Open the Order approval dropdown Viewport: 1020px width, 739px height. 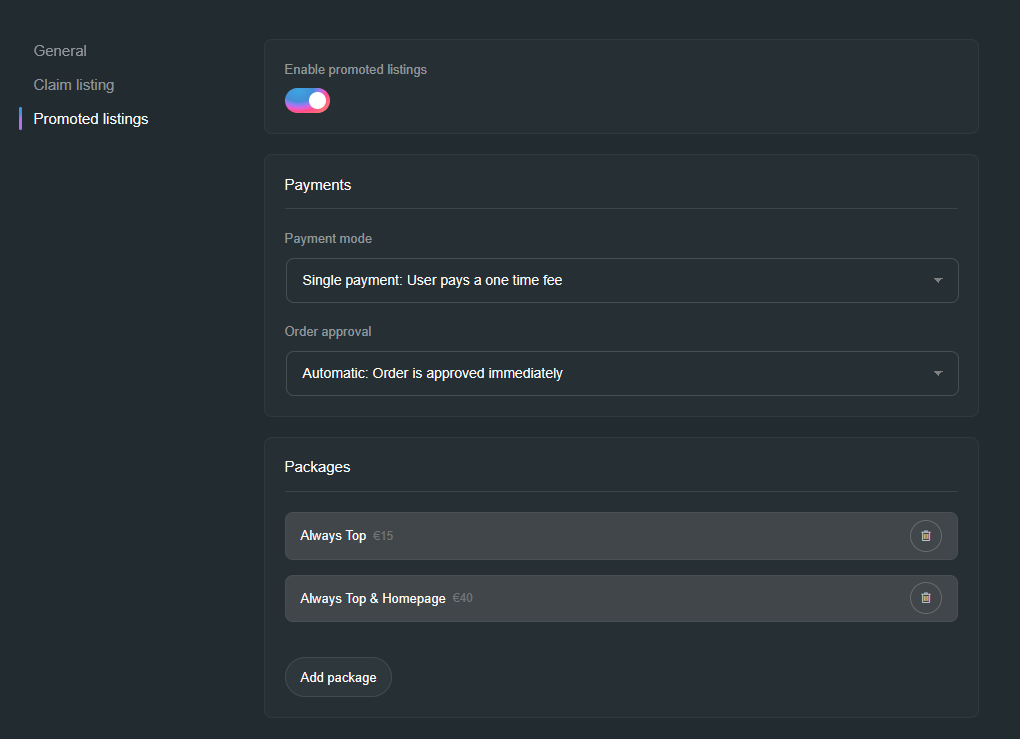[x=620, y=373]
